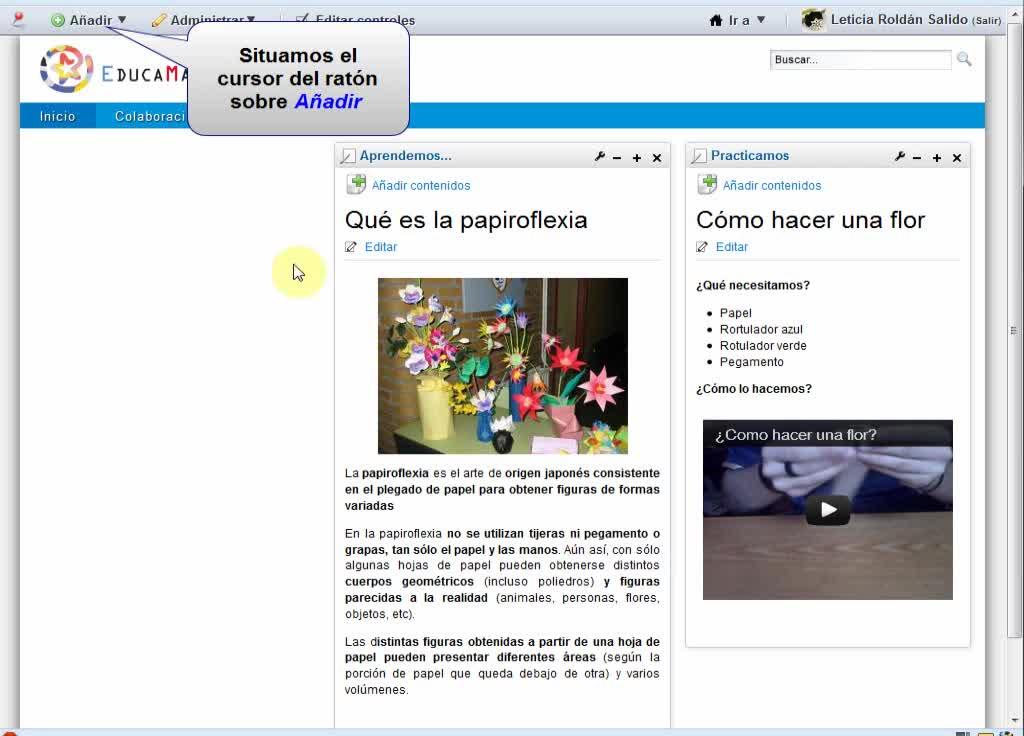
Task: Open the Añadir dropdown menu
Action: pos(90,20)
